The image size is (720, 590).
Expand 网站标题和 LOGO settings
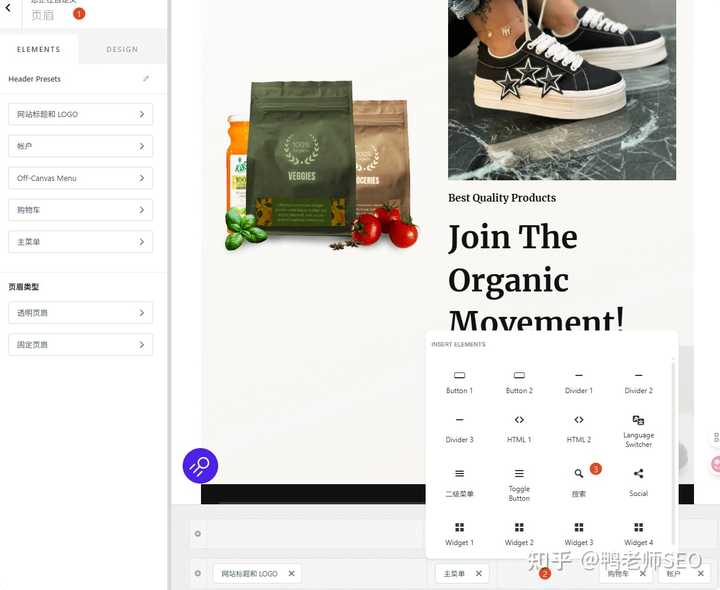pyautogui.click(x=80, y=114)
